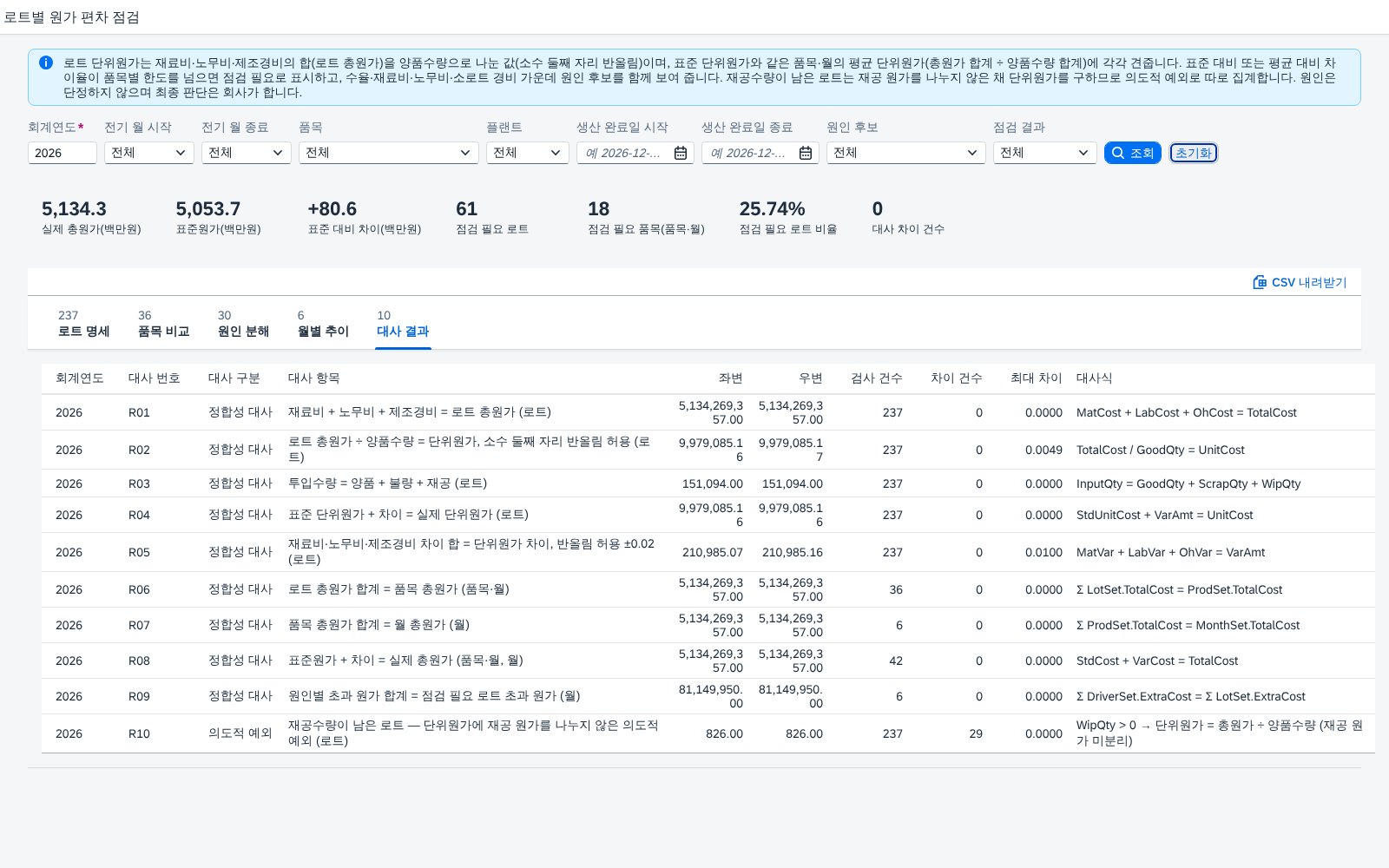
Task: Click the CSV 내려받기 link
Action: [x=1300, y=282]
